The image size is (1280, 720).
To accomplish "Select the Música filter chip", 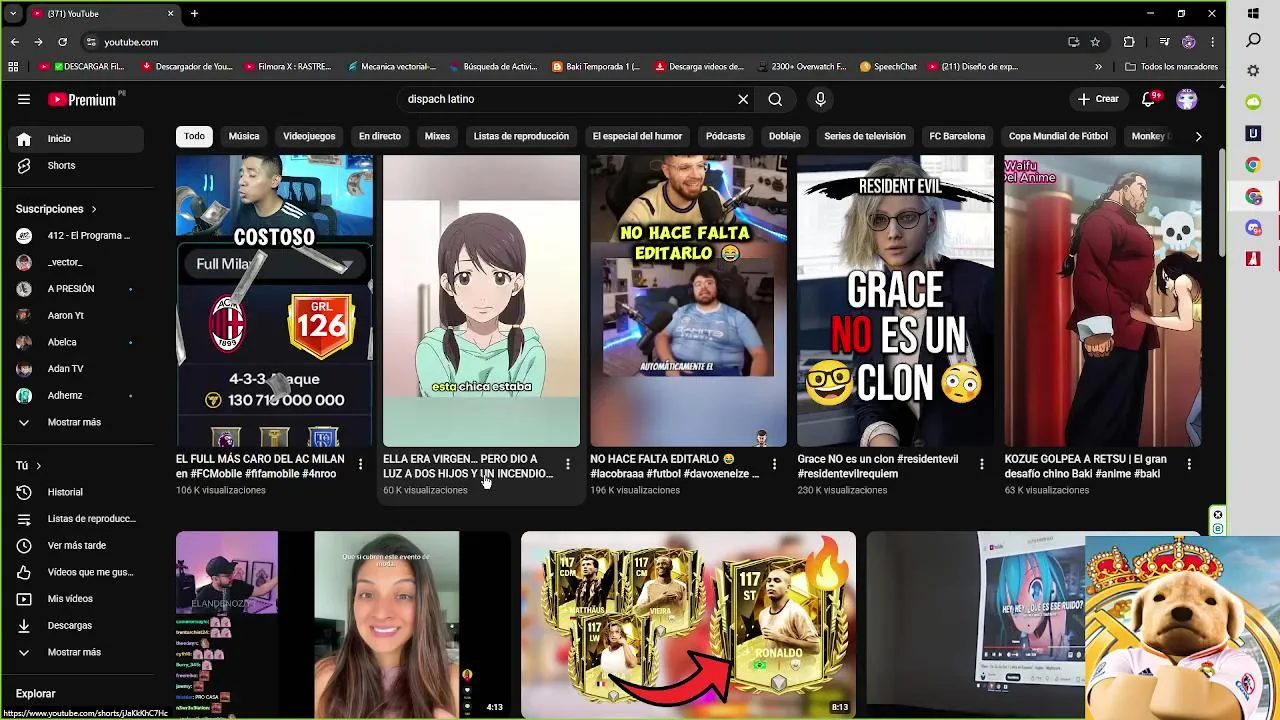I will [x=244, y=136].
